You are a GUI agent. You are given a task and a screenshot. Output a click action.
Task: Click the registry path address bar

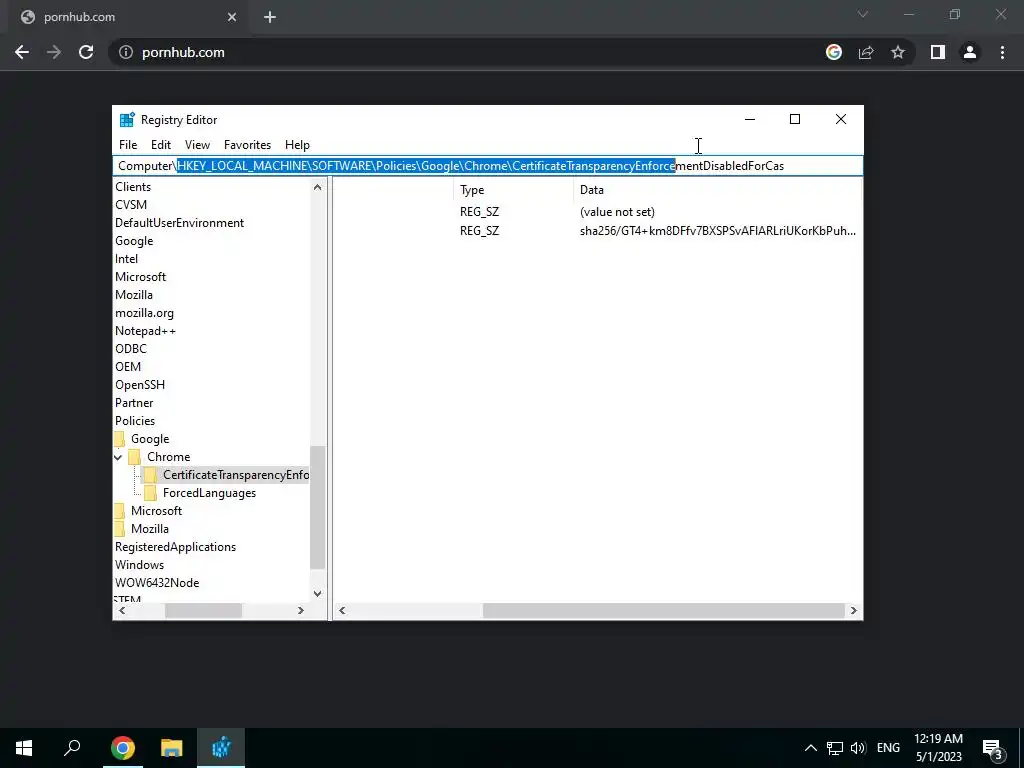coord(488,166)
